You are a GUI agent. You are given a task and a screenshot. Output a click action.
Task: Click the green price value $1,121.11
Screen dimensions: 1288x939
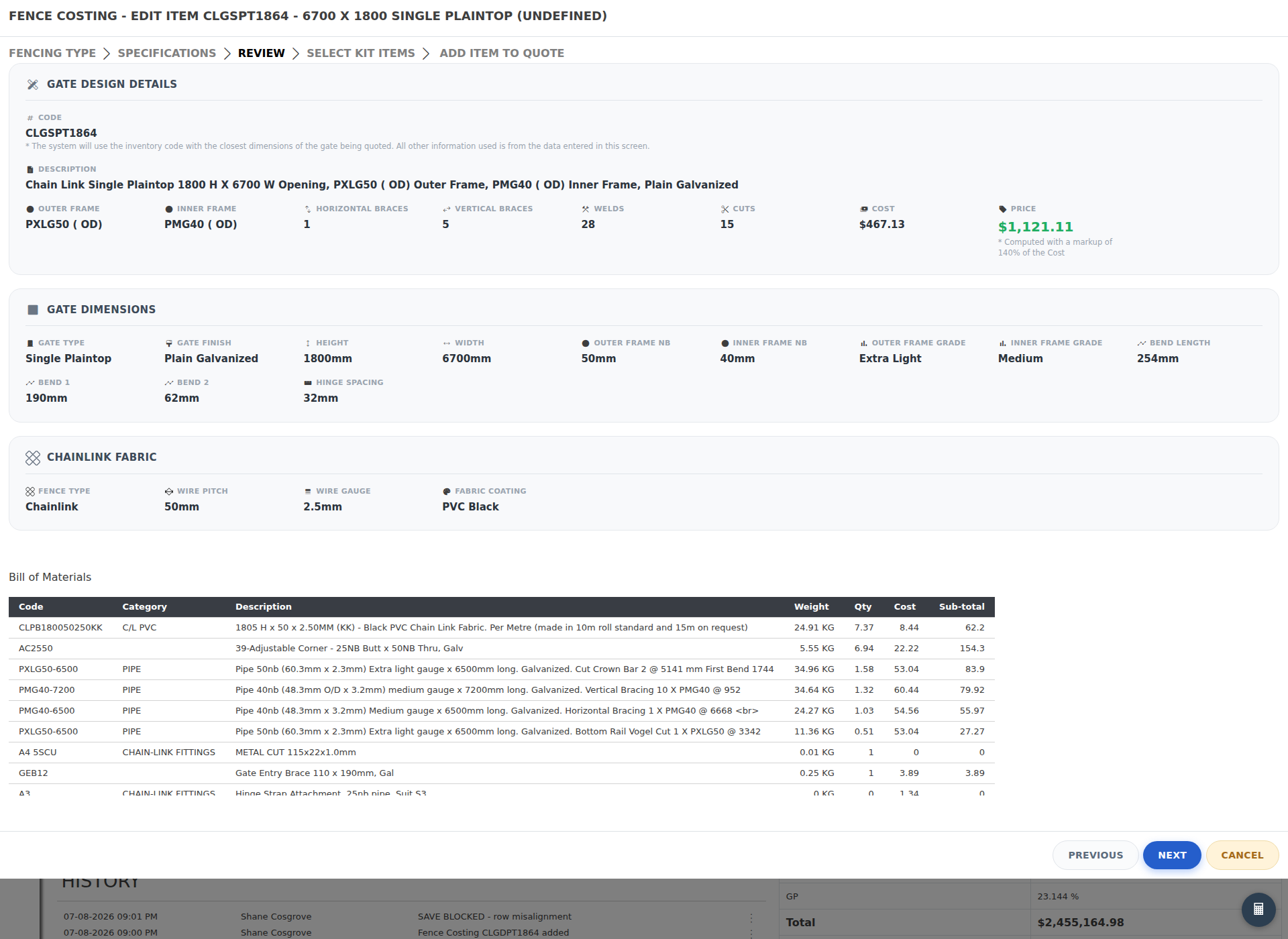pos(1035,227)
